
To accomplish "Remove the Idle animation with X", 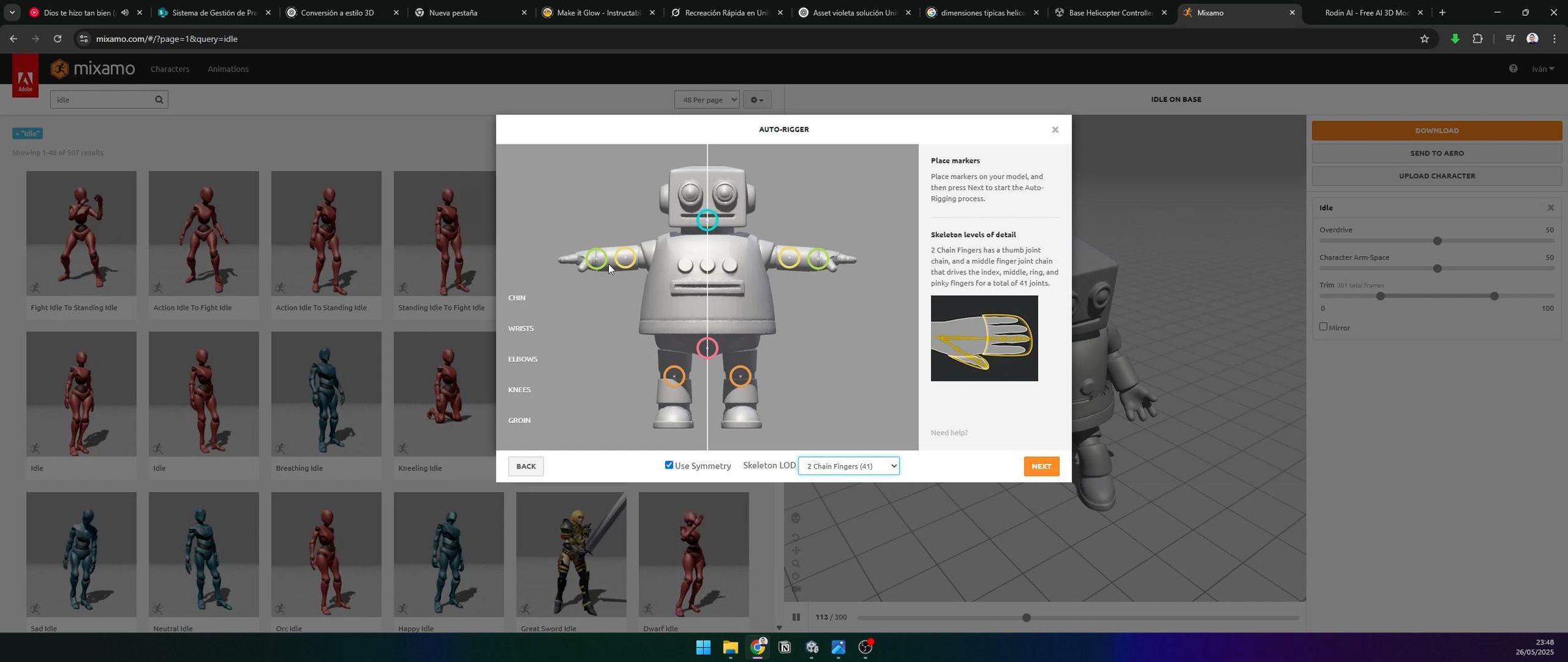I will pyautogui.click(x=1550, y=208).
